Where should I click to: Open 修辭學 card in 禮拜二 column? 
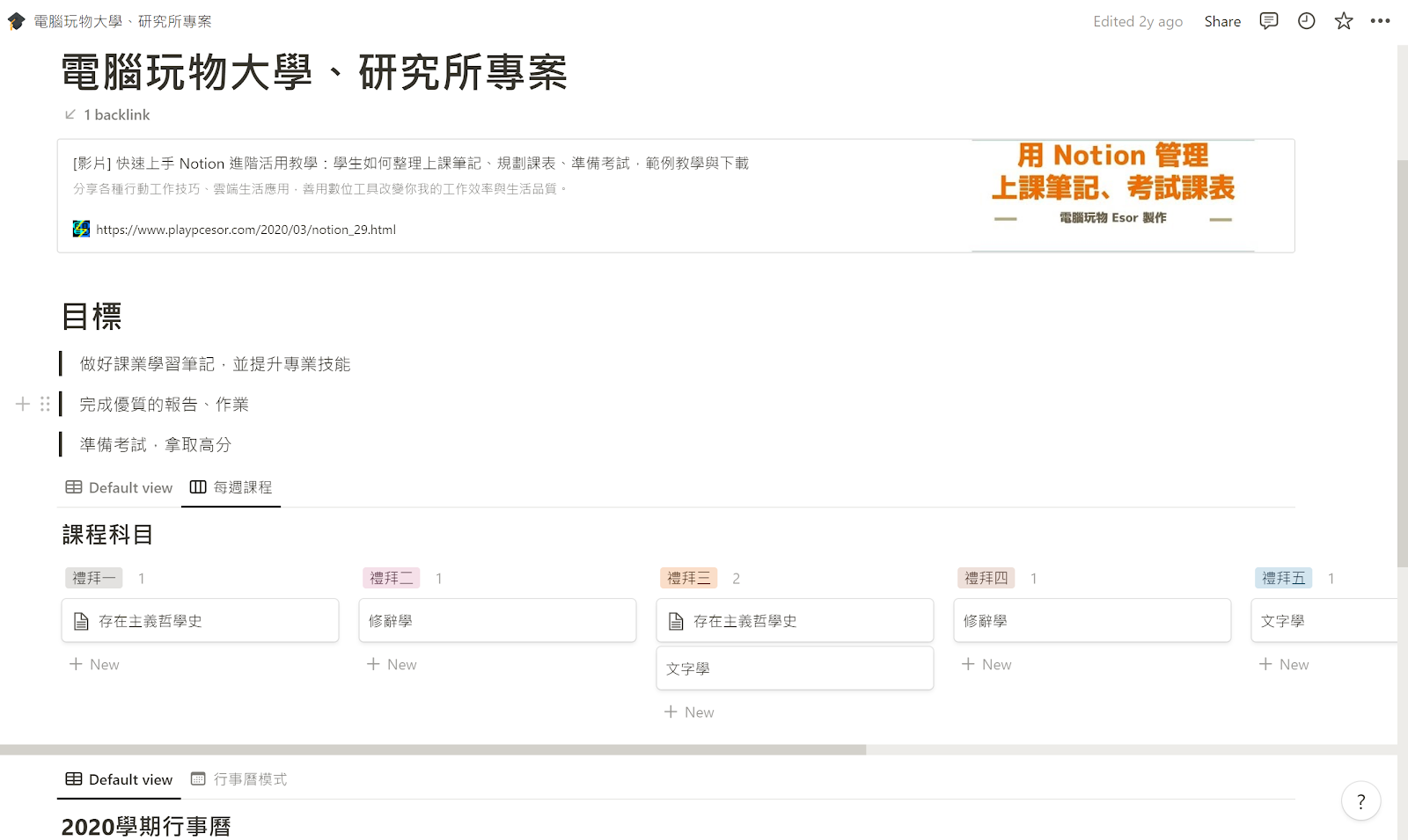(497, 620)
